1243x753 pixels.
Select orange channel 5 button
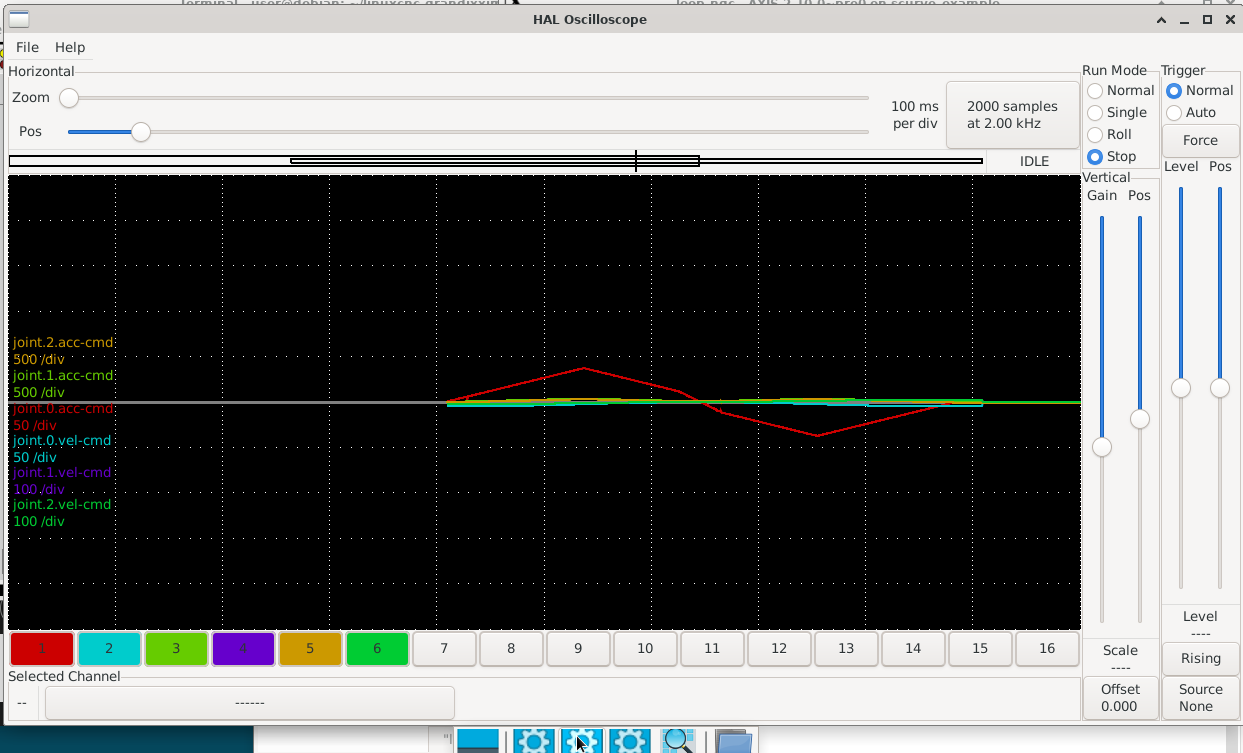coord(310,649)
